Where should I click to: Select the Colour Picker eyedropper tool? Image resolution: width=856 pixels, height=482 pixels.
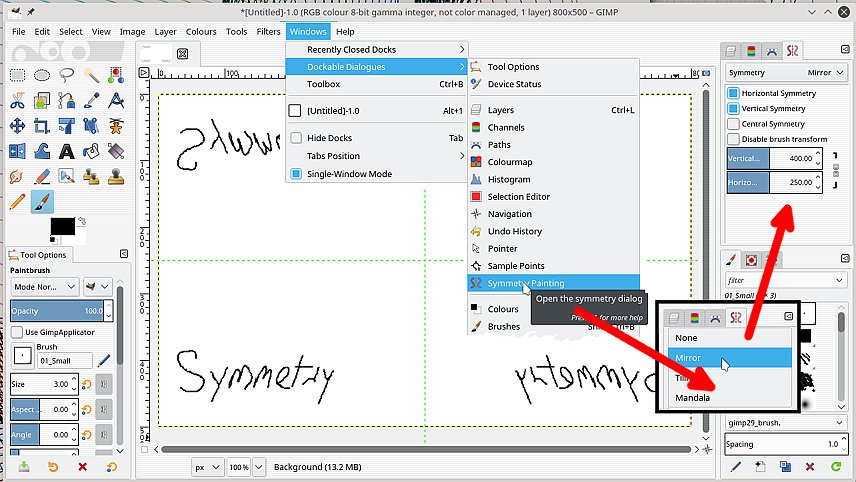click(91, 100)
